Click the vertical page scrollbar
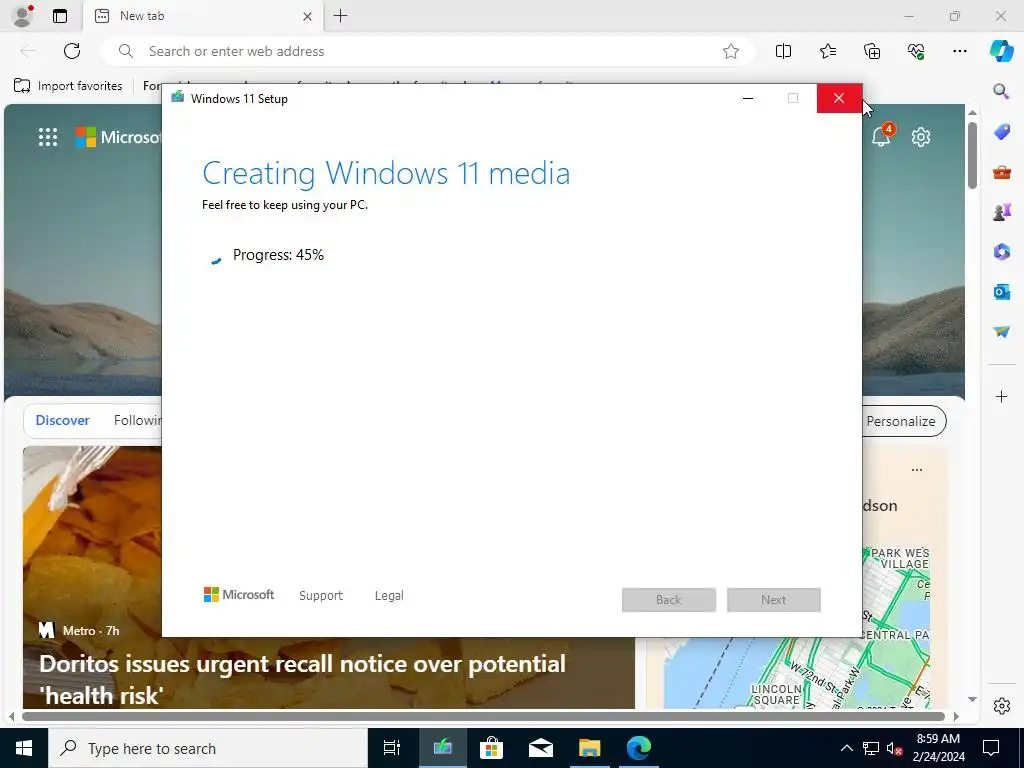Viewport: 1024px width, 768px height. [x=972, y=157]
